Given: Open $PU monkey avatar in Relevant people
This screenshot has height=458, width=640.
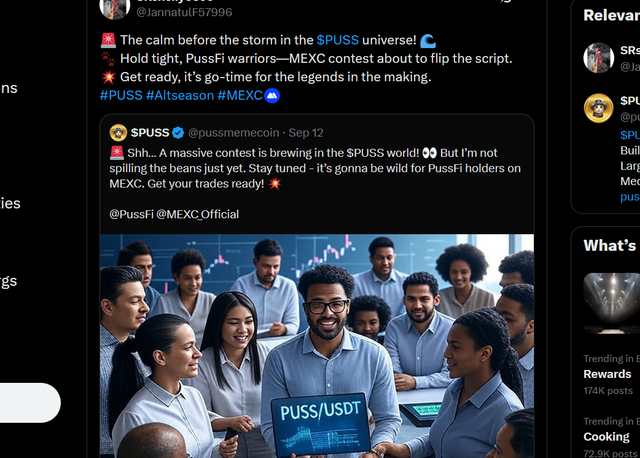Looking at the screenshot, I should (598, 109).
